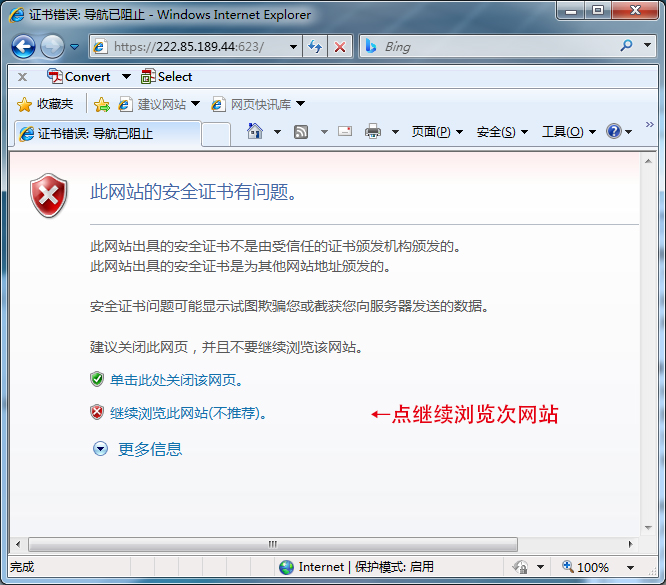Click the Print icon
666x585 pixels.
[373, 131]
